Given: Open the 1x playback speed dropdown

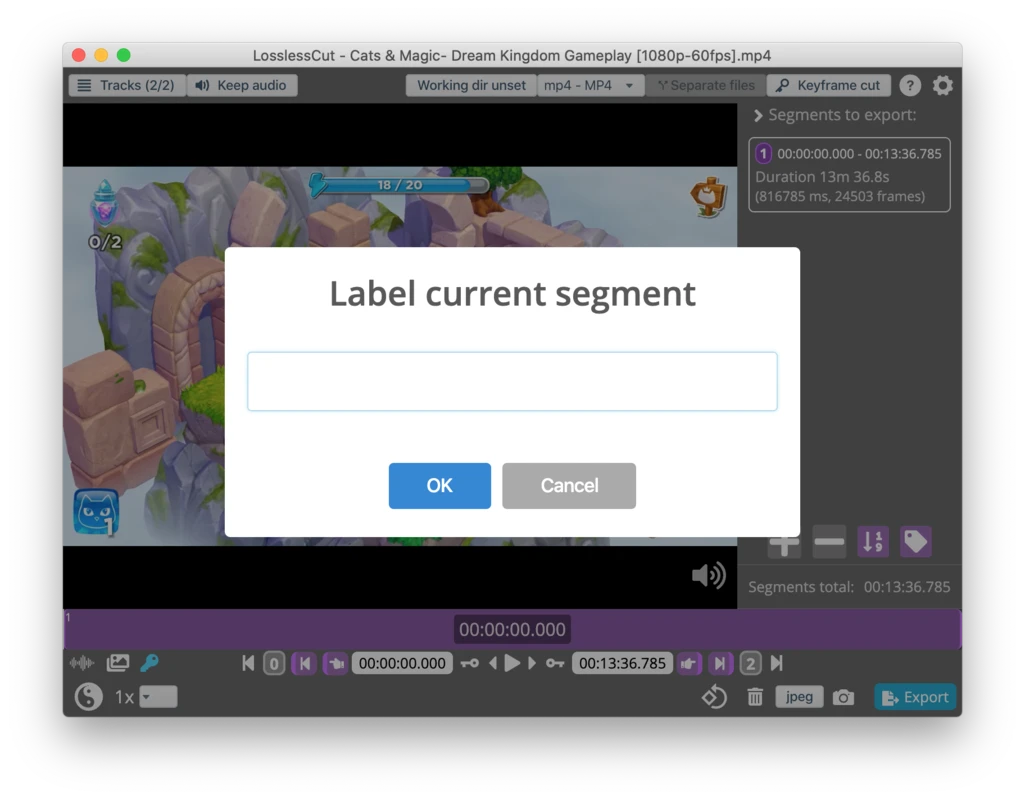Looking at the screenshot, I should point(158,697).
